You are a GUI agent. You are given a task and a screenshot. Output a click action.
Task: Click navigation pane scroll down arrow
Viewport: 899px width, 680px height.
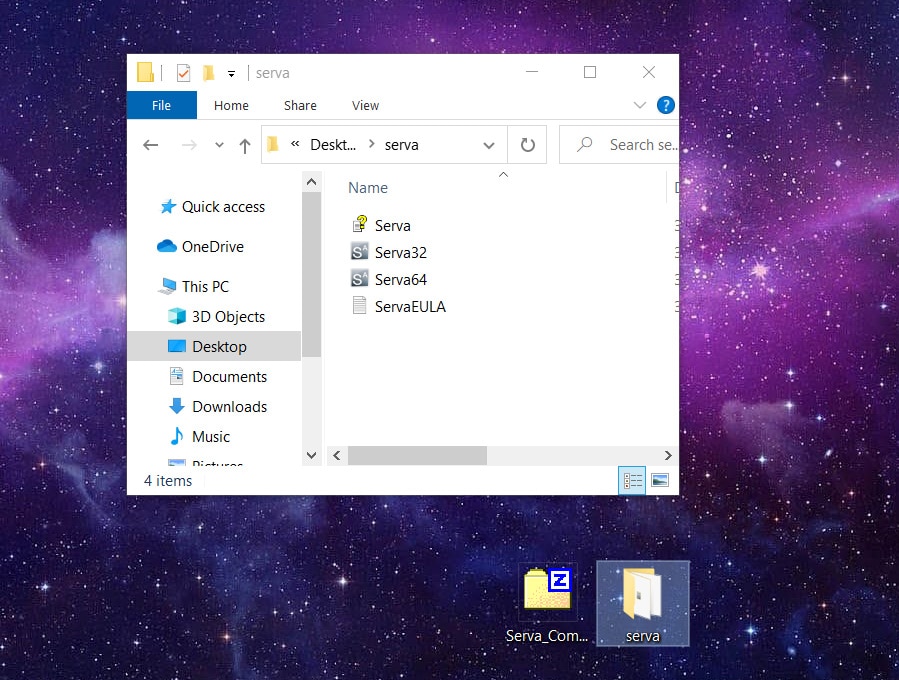point(311,456)
